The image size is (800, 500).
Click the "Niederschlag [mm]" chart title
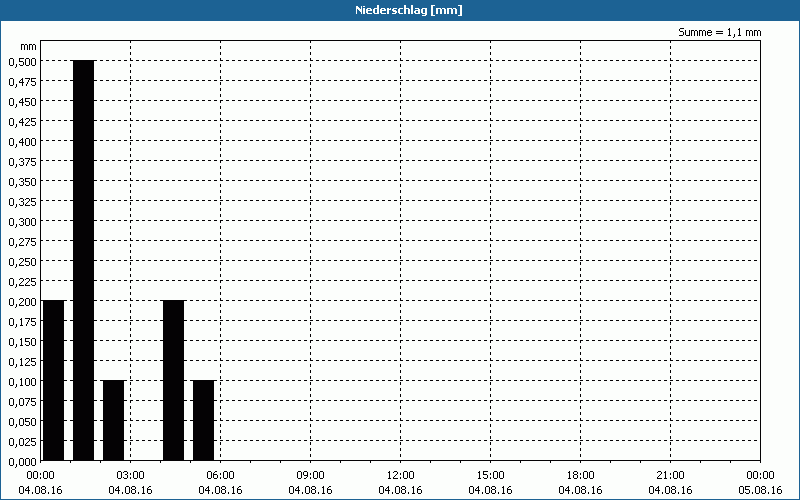coord(409,10)
